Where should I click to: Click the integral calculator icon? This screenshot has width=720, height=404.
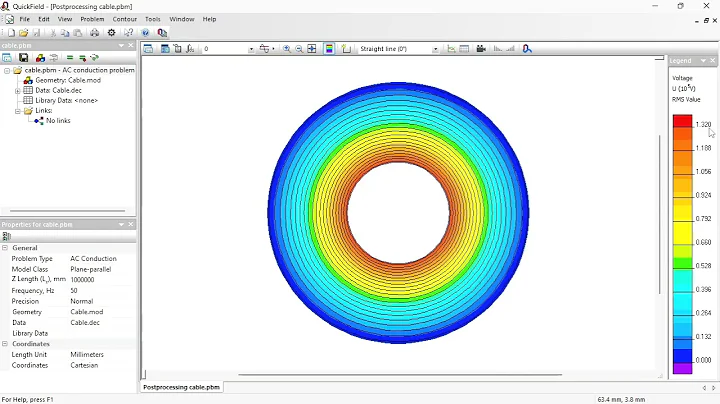pos(190,49)
